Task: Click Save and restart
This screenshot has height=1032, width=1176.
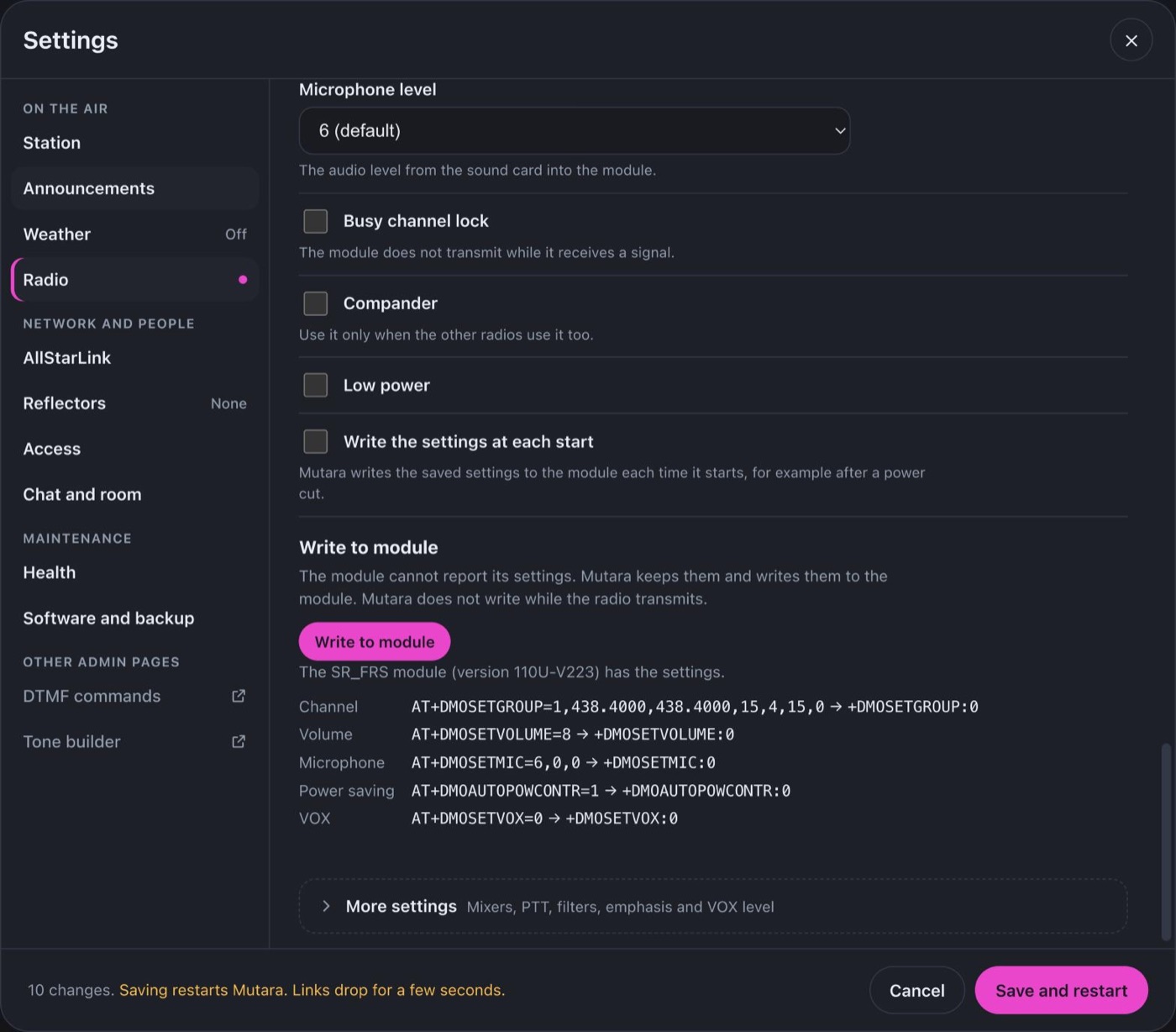Action: [1061, 990]
